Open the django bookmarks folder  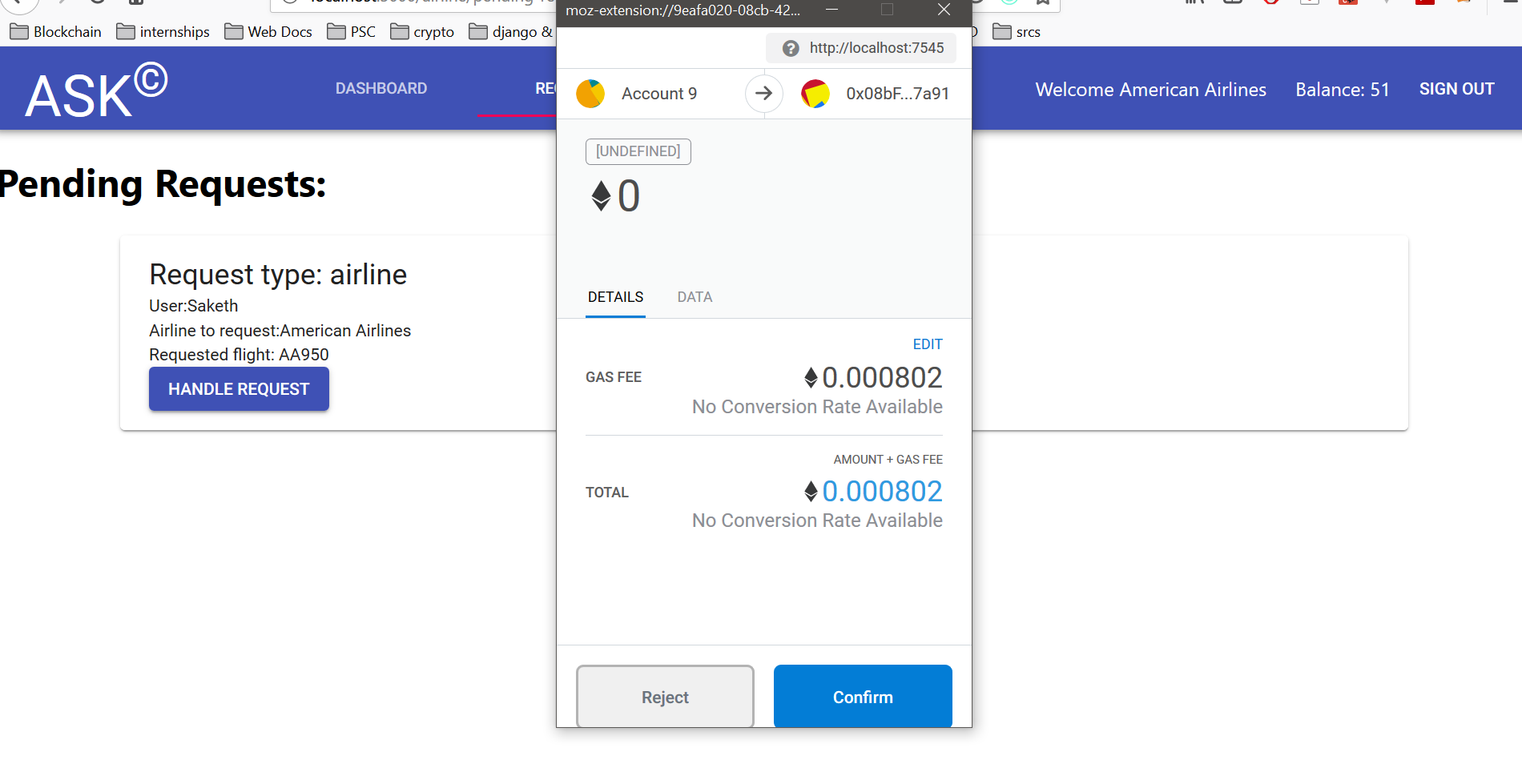(x=511, y=32)
